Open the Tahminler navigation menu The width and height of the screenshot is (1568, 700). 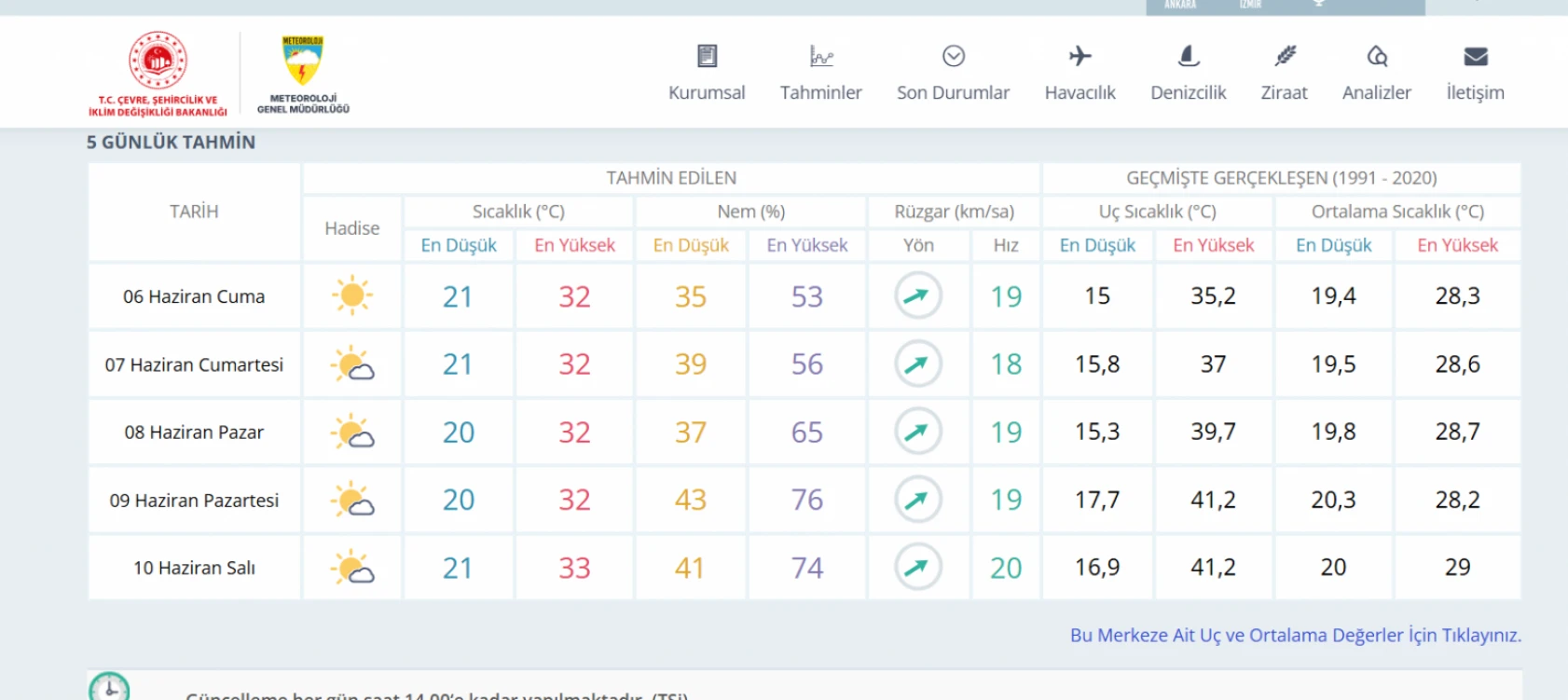pos(820,92)
